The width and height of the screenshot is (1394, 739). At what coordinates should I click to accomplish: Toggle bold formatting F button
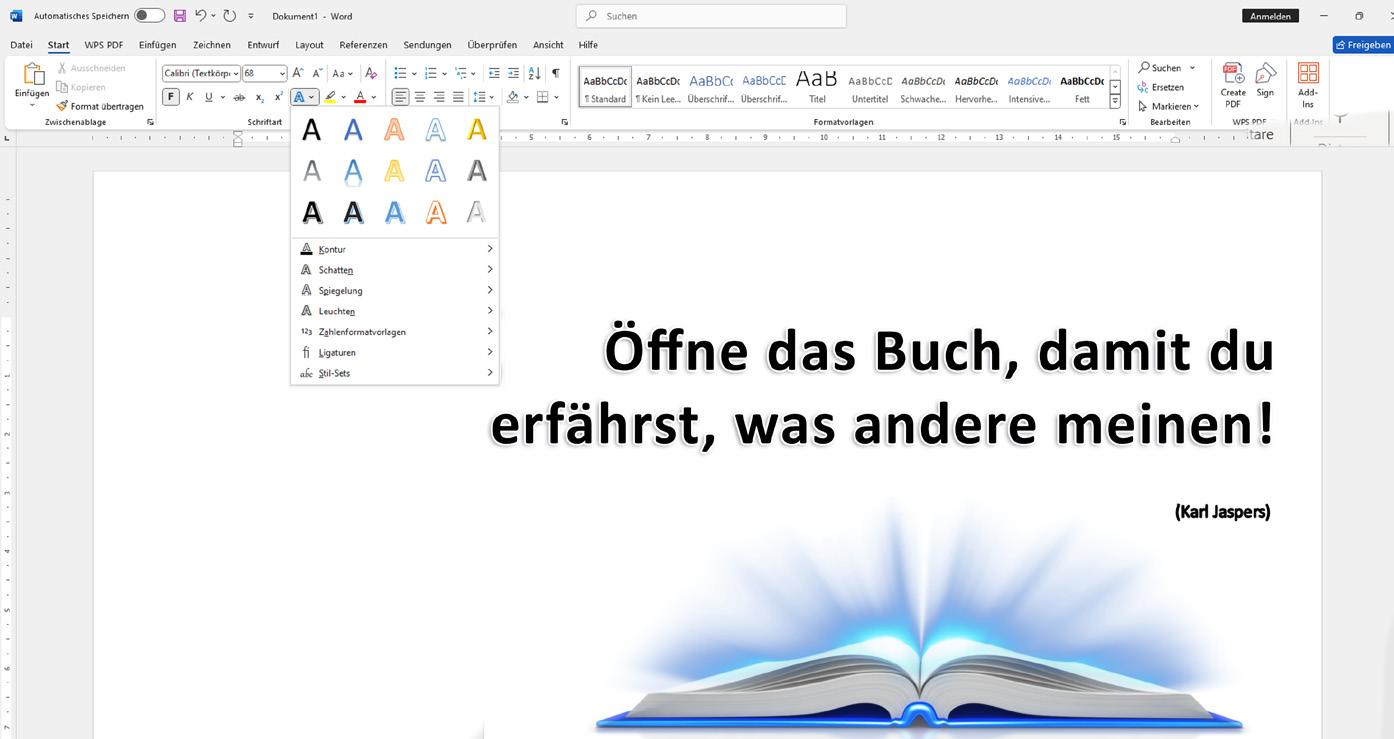click(171, 97)
